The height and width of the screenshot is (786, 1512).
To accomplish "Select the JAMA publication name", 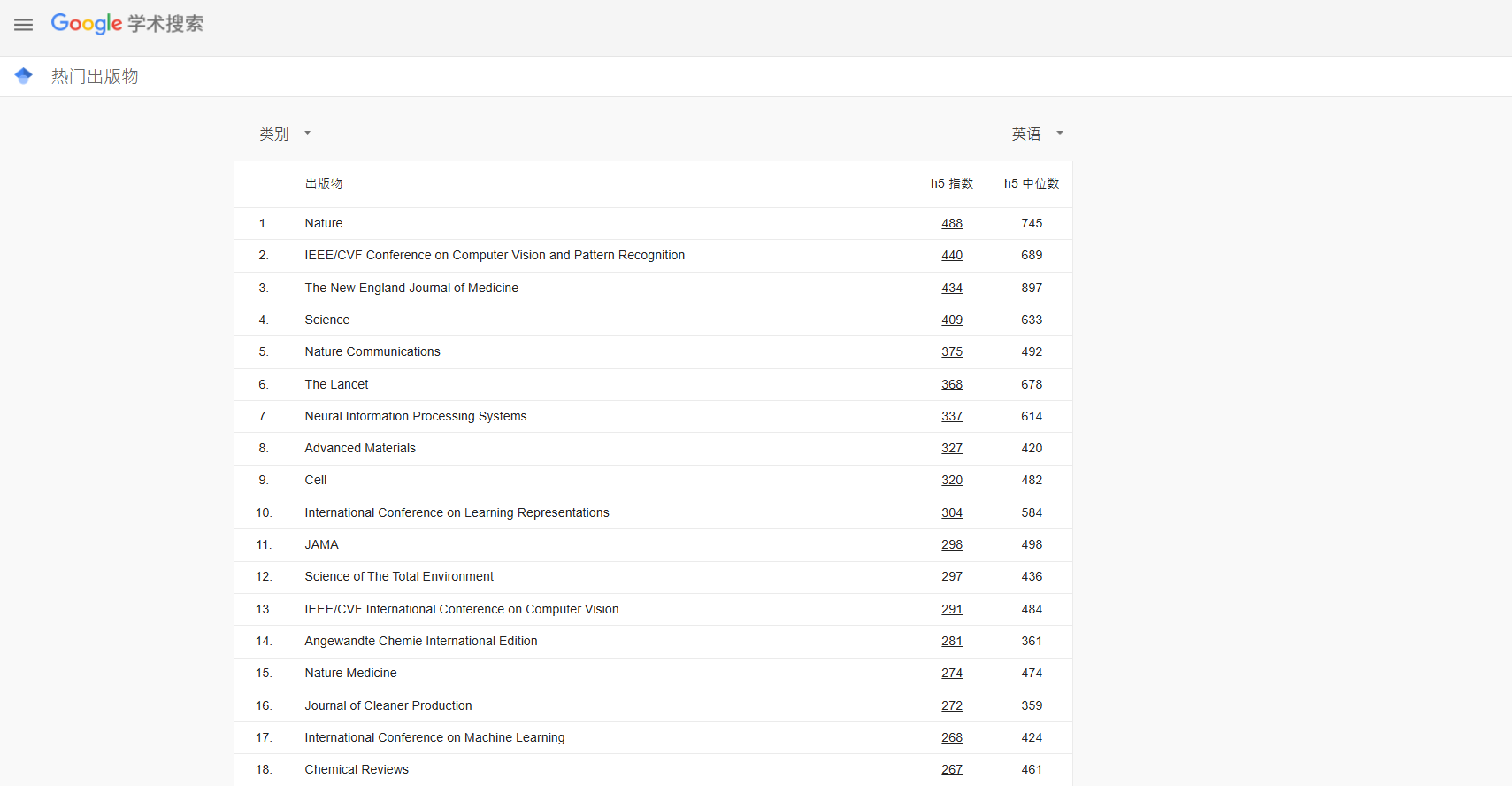I will 321,544.
